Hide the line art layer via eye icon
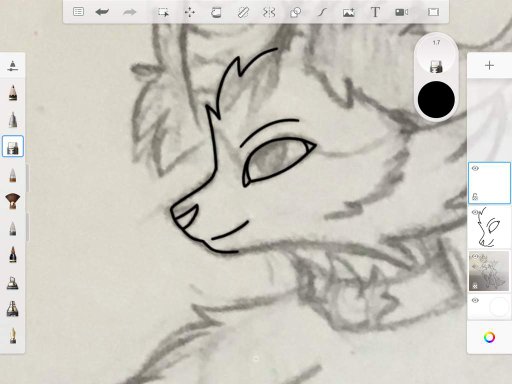Image resolution: width=512 pixels, height=384 pixels. pyautogui.click(x=475, y=212)
